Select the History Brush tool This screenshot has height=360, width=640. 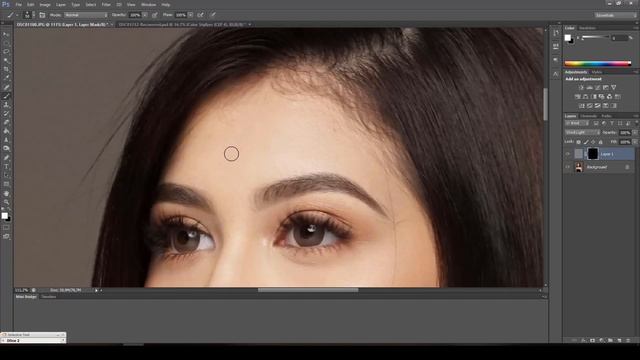[x=6, y=113]
